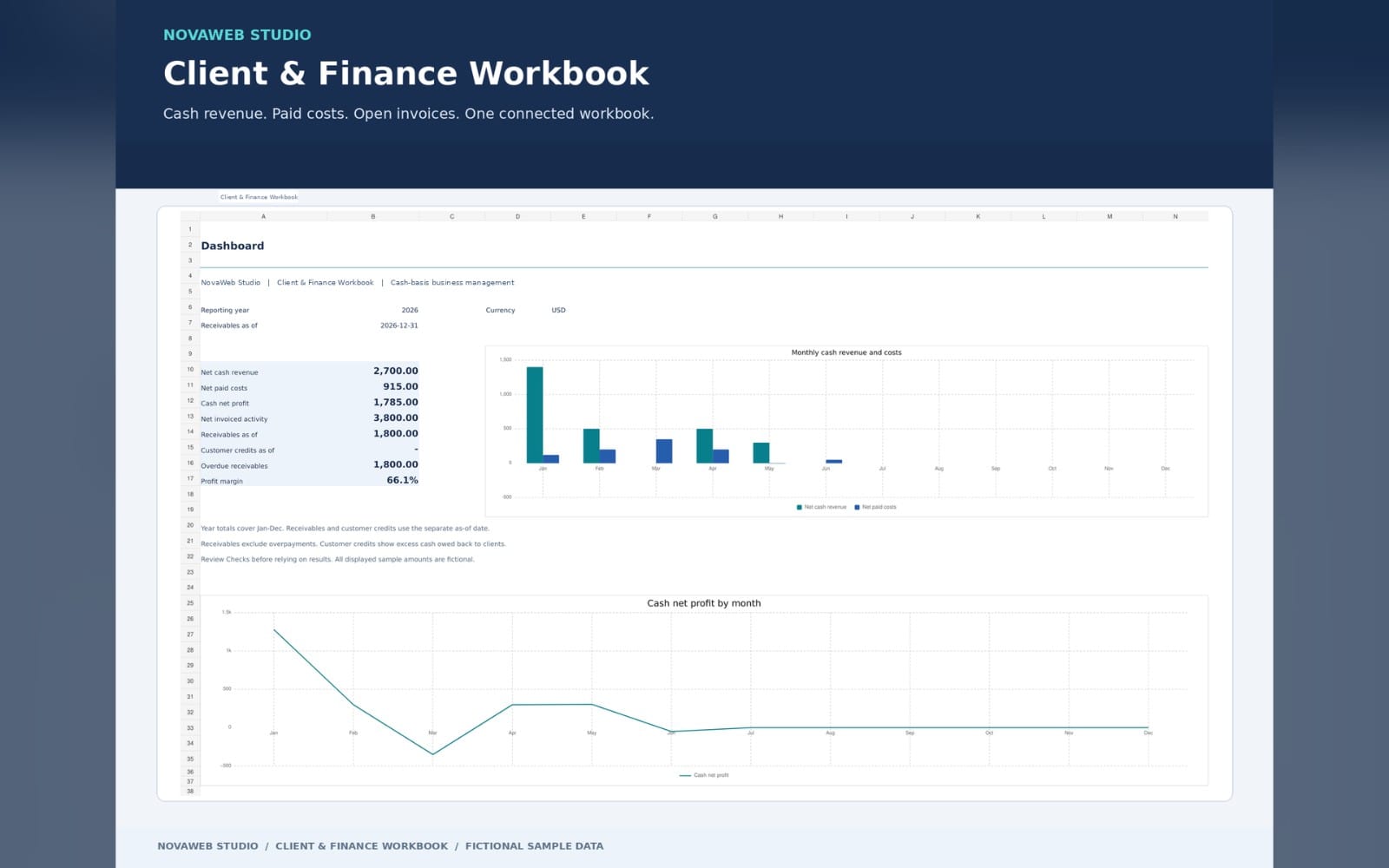Image resolution: width=1389 pixels, height=868 pixels.
Task: Select the 915.00 value cell
Action: (x=401, y=386)
